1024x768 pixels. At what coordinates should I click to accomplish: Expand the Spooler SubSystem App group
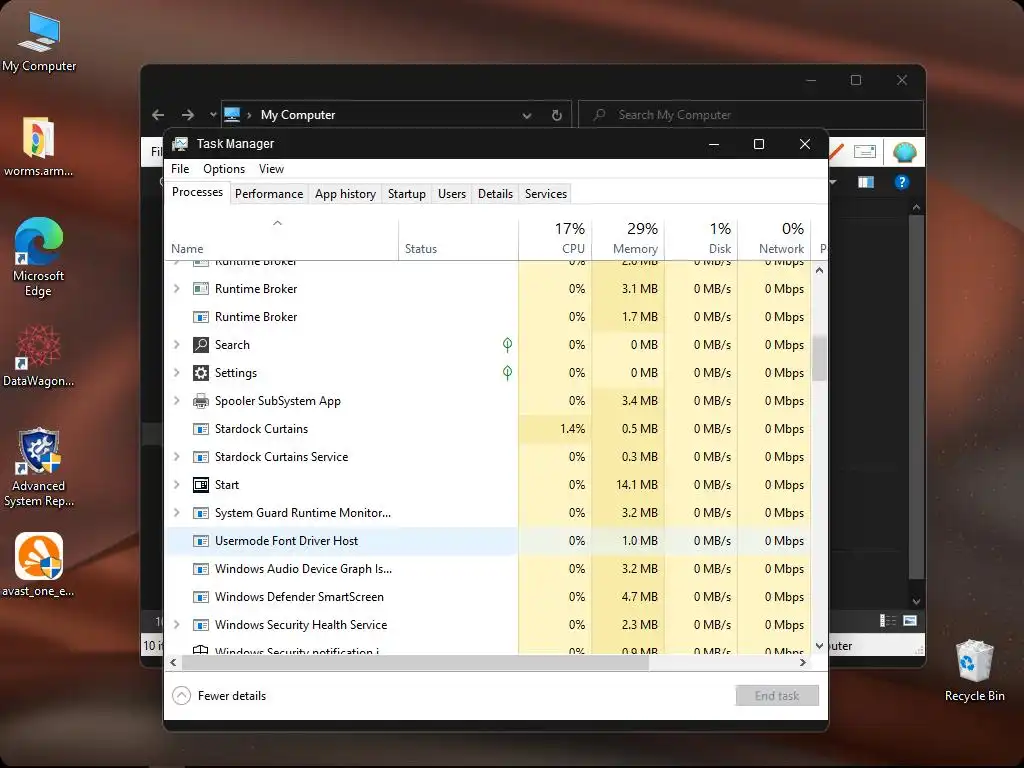tap(176, 400)
